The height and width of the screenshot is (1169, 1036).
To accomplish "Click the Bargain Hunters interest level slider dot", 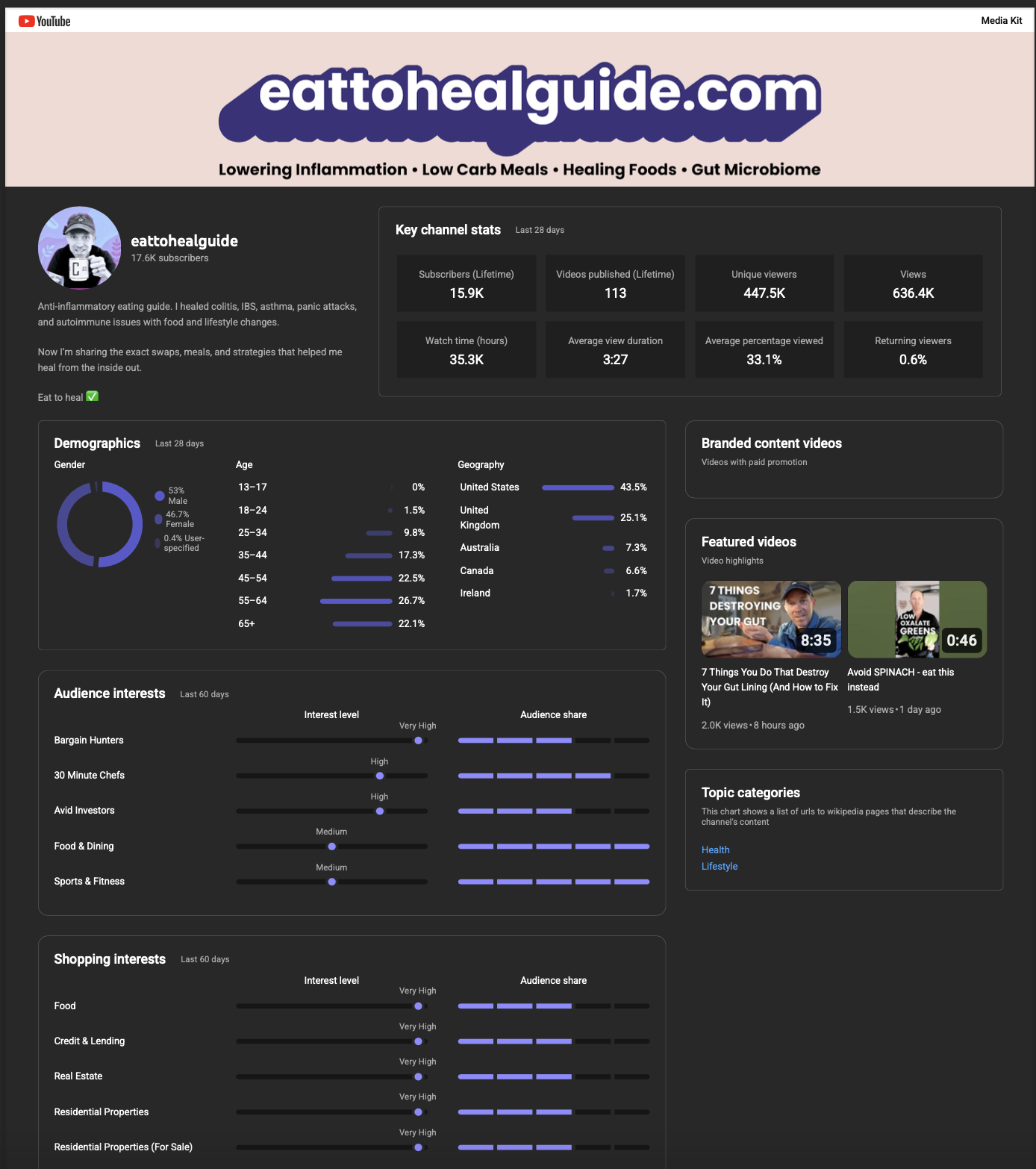I will tap(418, 741).
